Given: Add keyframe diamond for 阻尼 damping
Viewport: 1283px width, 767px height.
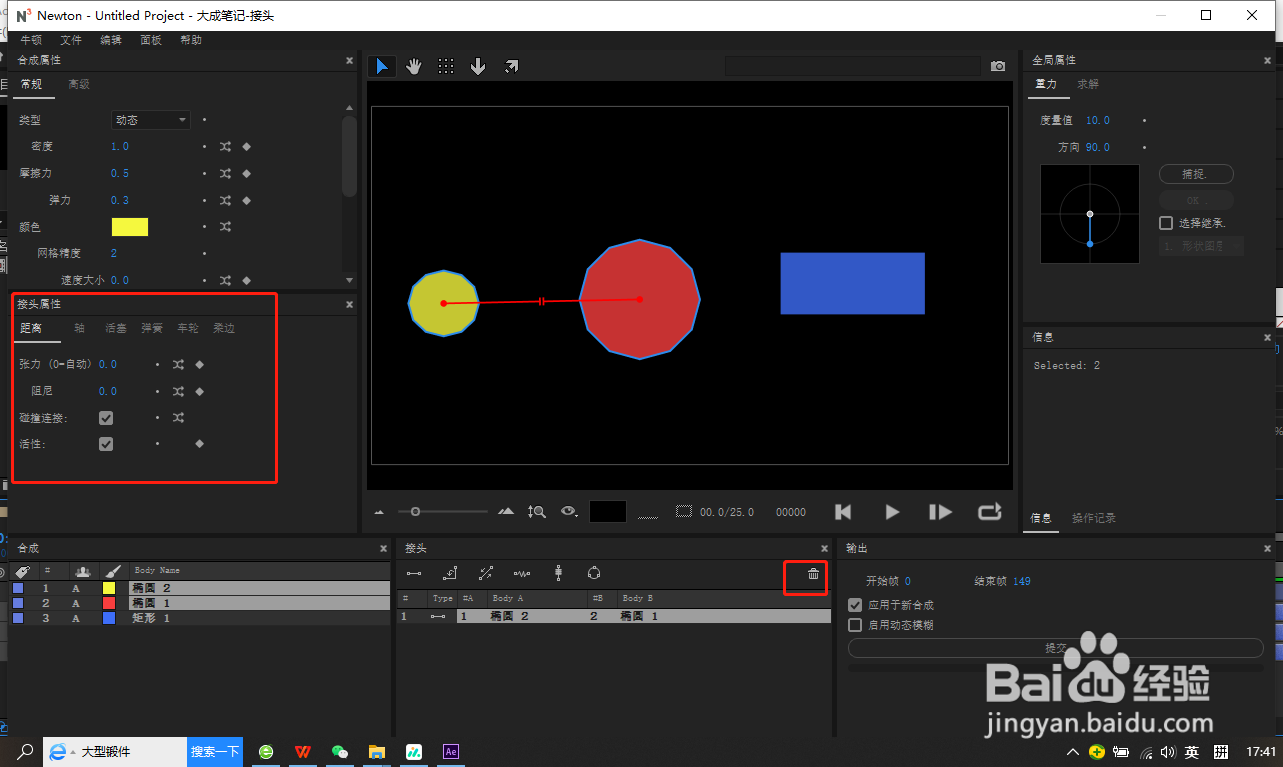Looking at the screenshot, I should [199, 391].
